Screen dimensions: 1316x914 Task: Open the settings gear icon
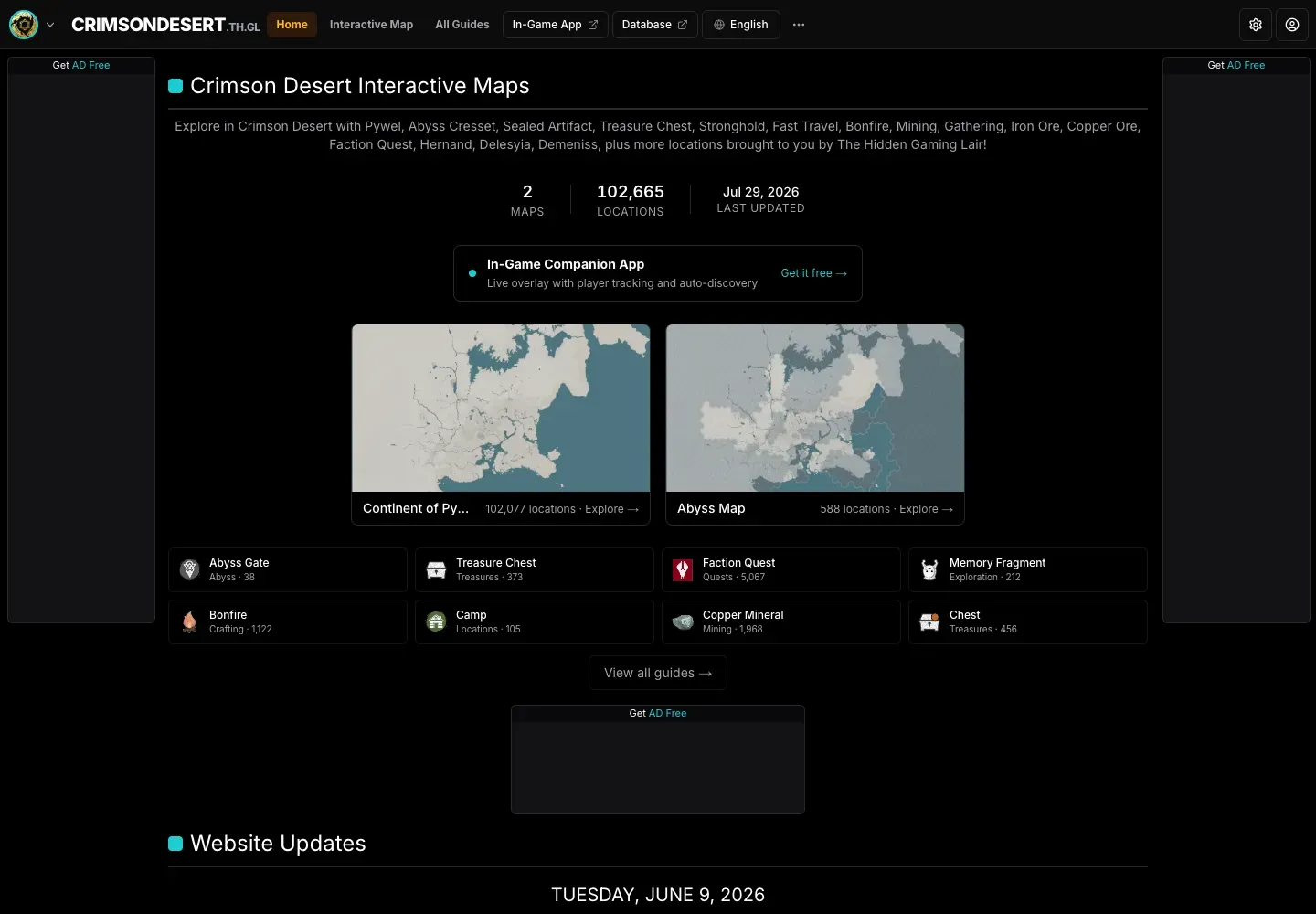1256,25
